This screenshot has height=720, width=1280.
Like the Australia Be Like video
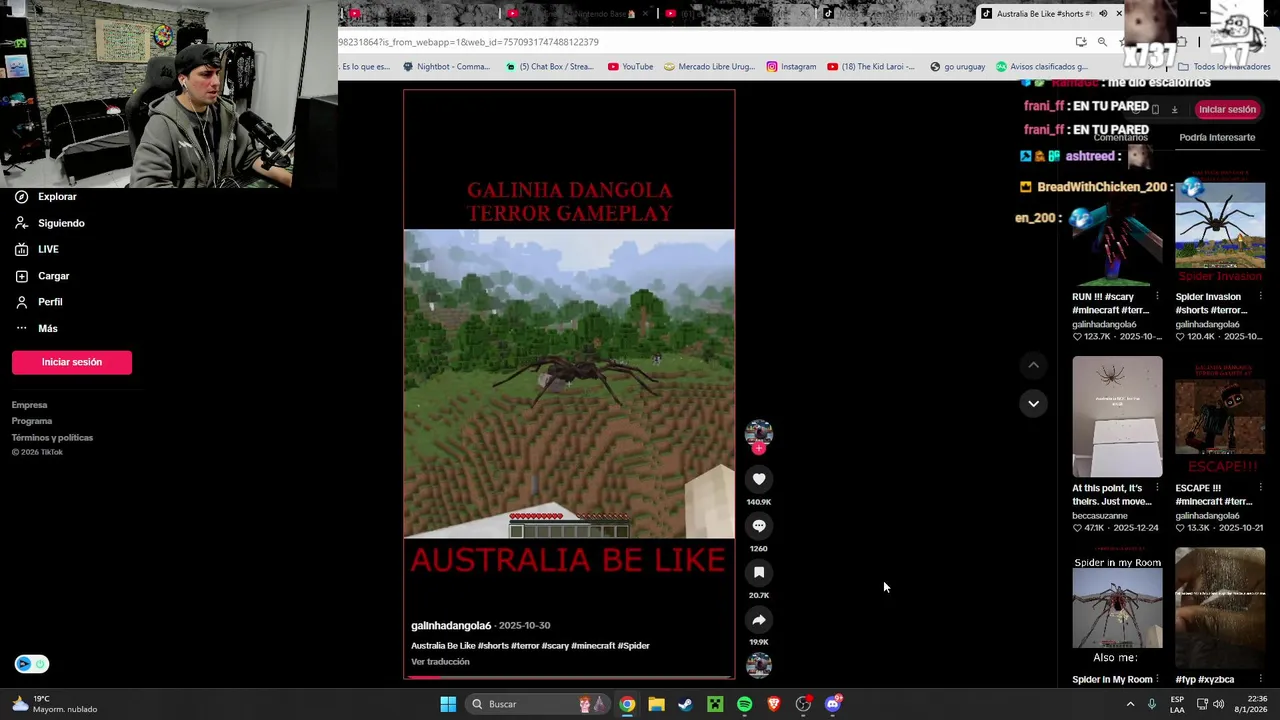[759, 479]
